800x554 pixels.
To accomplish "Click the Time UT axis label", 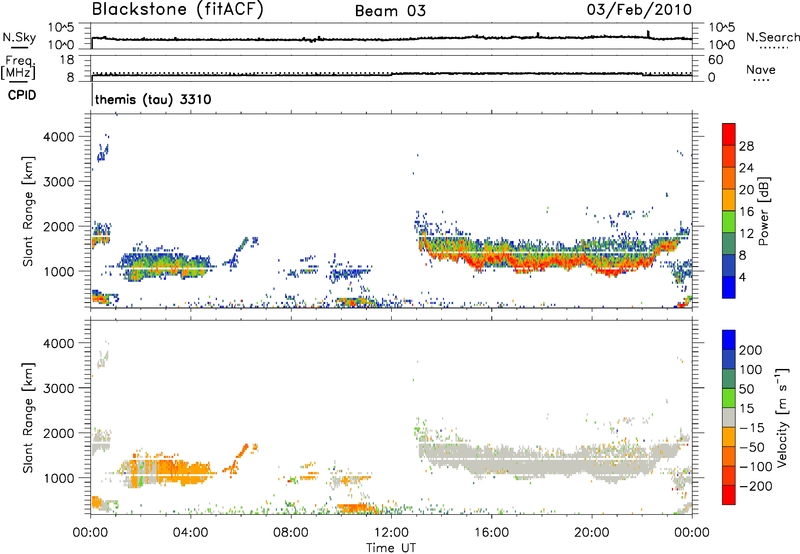I will point(391,548).
